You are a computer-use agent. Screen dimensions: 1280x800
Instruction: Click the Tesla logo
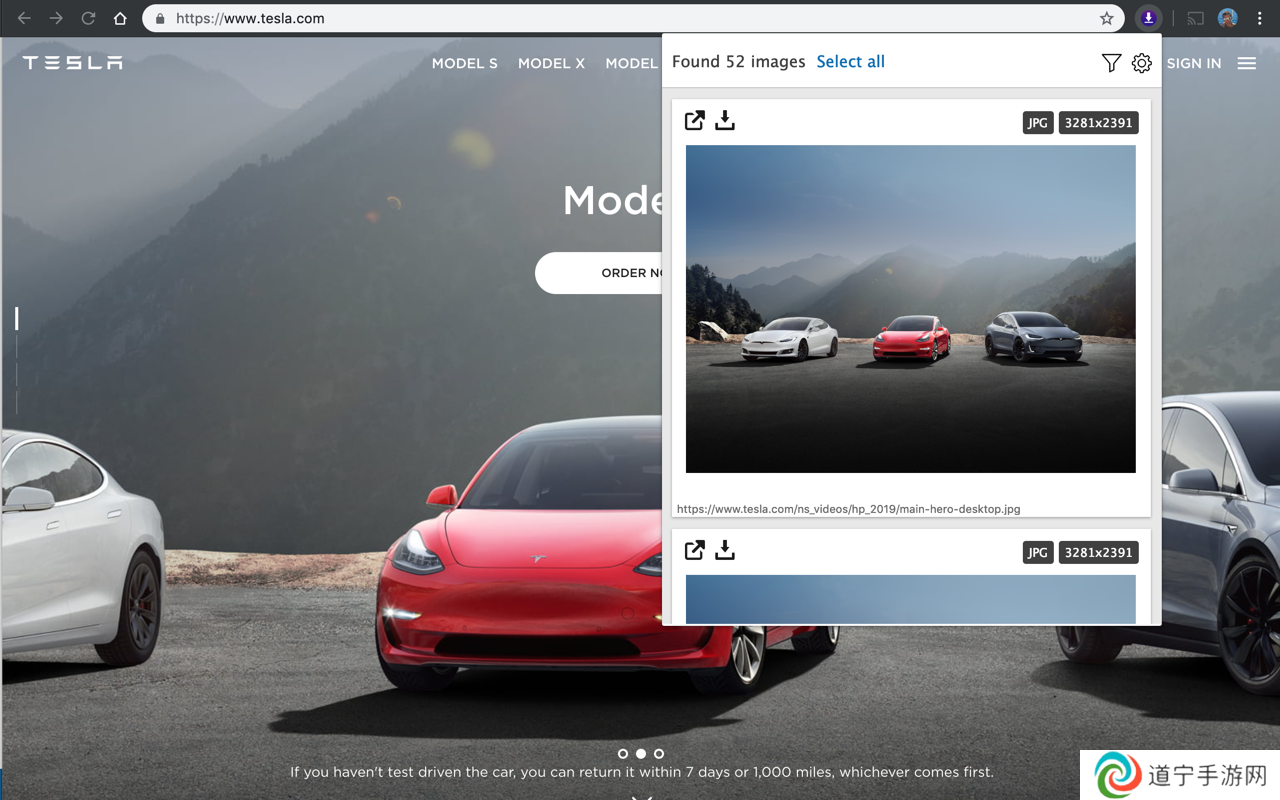click(x=73, y=63)
